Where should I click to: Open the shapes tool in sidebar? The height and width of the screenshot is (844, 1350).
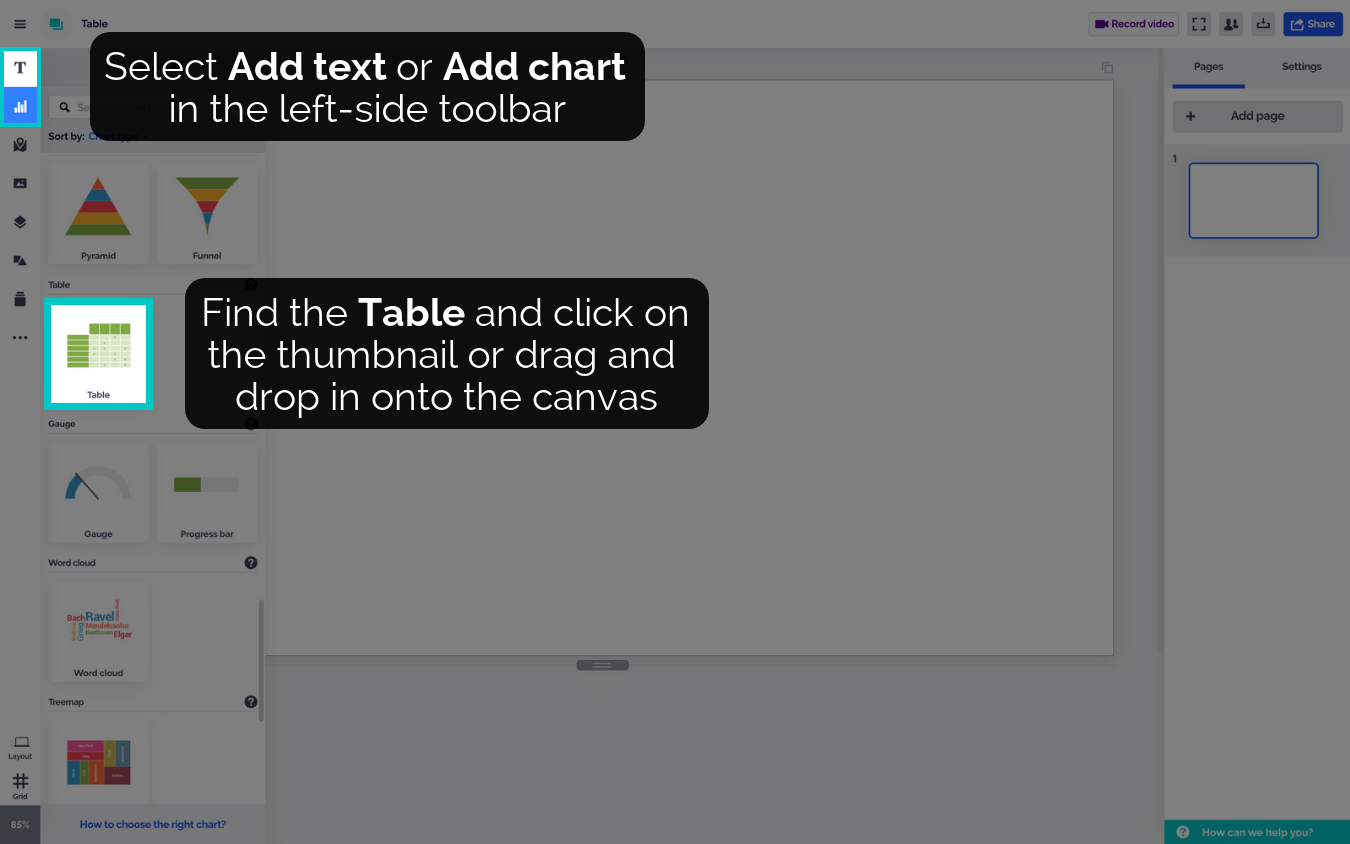coord(20,260)
